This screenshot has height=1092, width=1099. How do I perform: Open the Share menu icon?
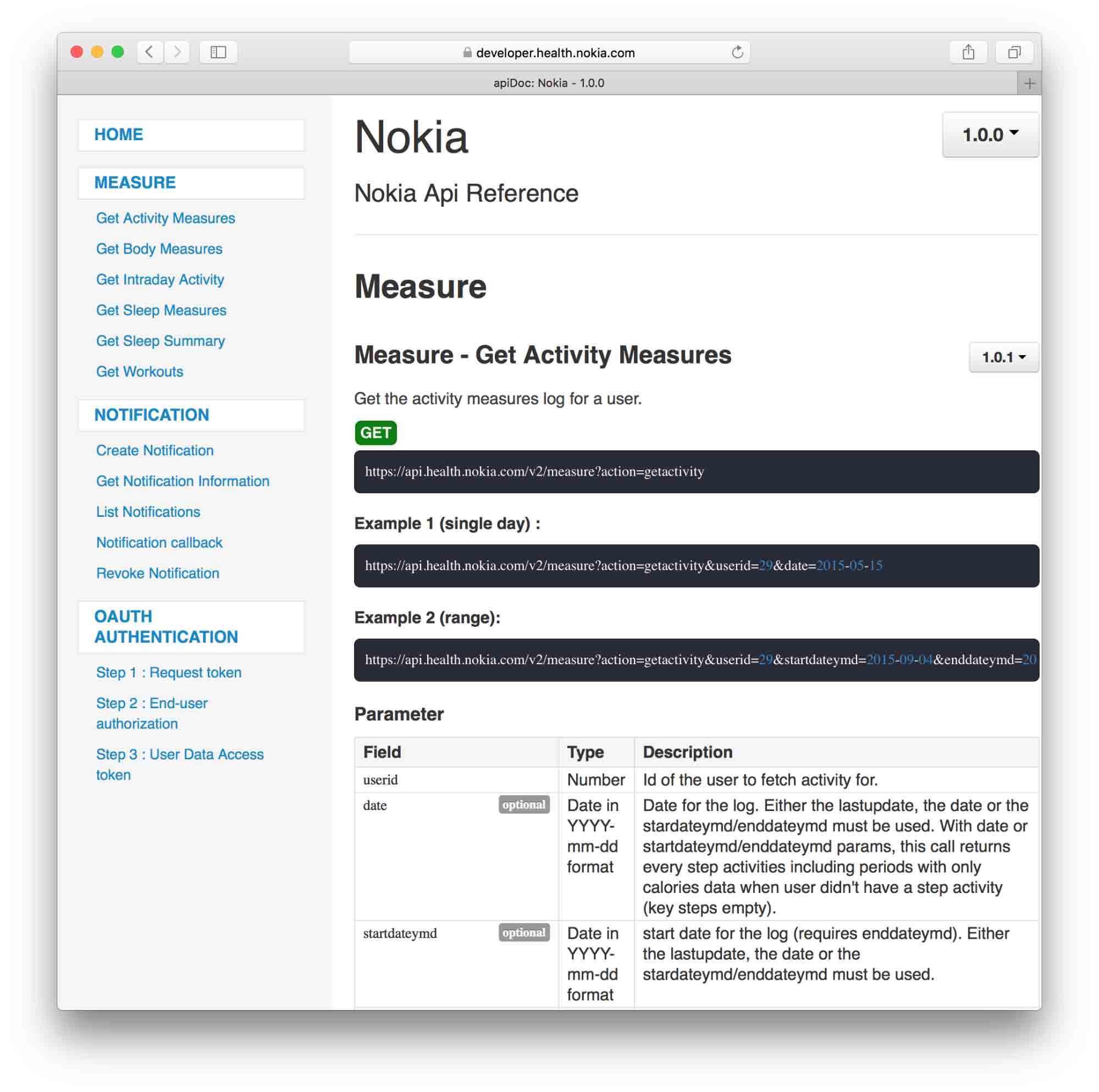(968, 52)
